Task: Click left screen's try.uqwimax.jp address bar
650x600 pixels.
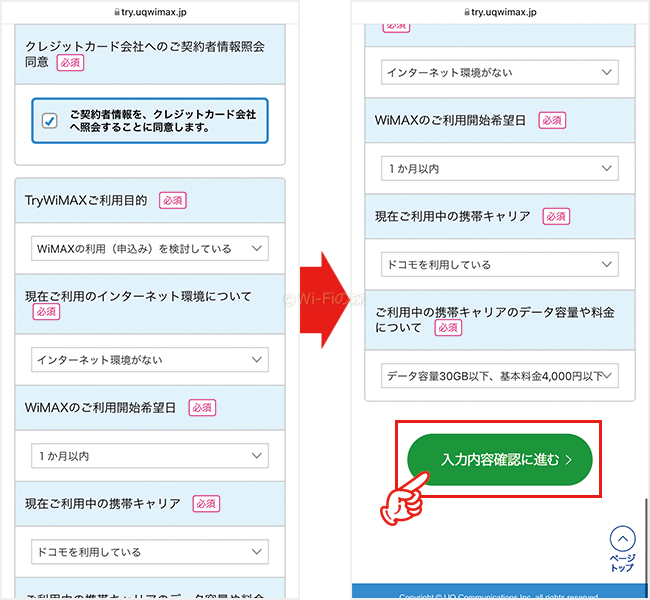Action: [x=150, y=12]
